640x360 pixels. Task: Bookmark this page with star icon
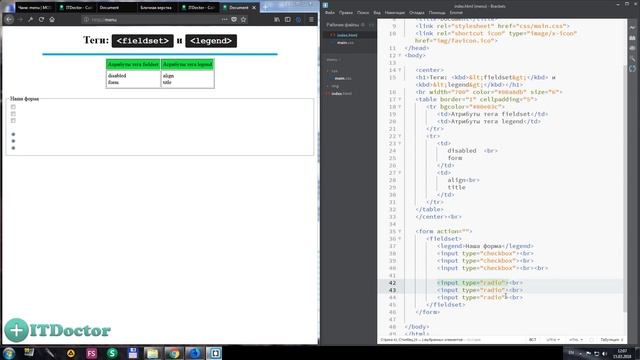click(x=244, y=19)
